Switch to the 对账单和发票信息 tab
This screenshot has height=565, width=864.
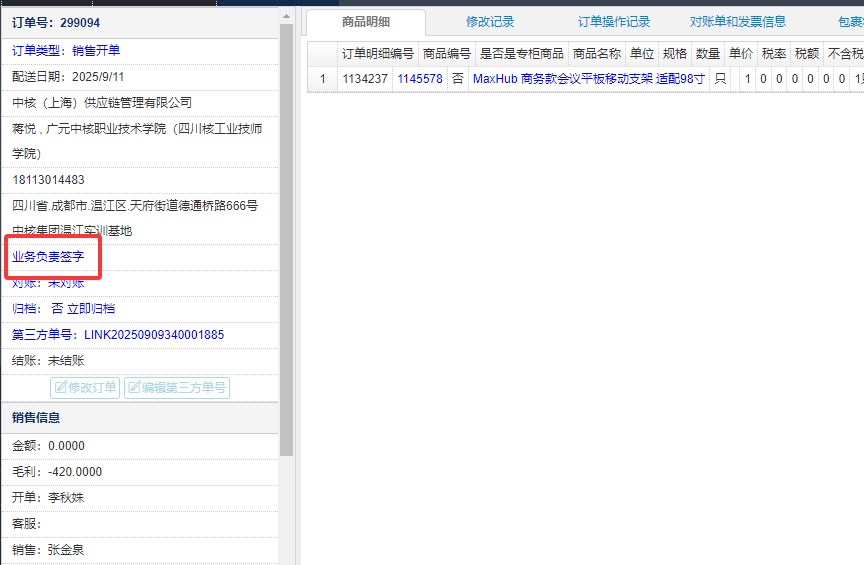[737, 21]
